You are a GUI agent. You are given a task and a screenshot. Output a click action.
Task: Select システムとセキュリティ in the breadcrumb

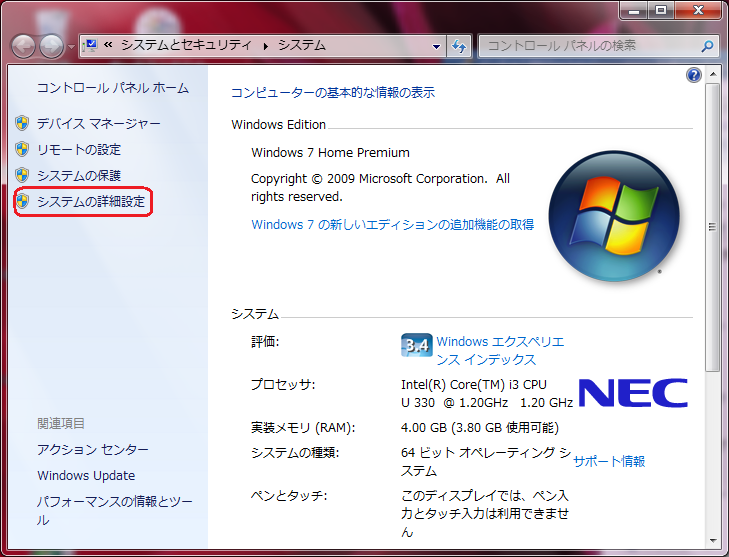point(186,45)
